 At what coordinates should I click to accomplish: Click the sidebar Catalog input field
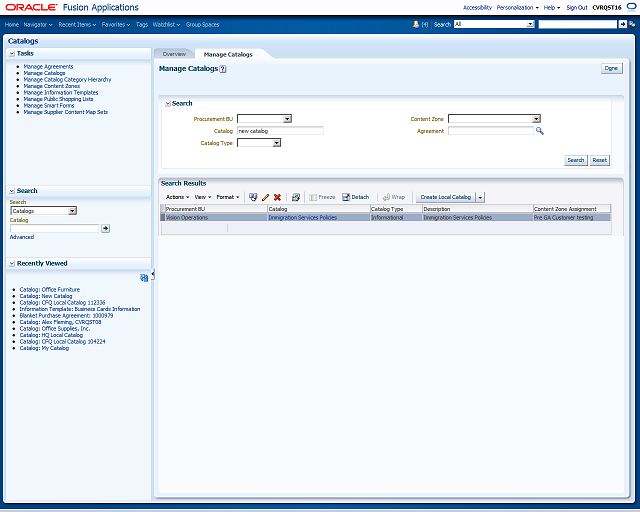pos(55,228)
